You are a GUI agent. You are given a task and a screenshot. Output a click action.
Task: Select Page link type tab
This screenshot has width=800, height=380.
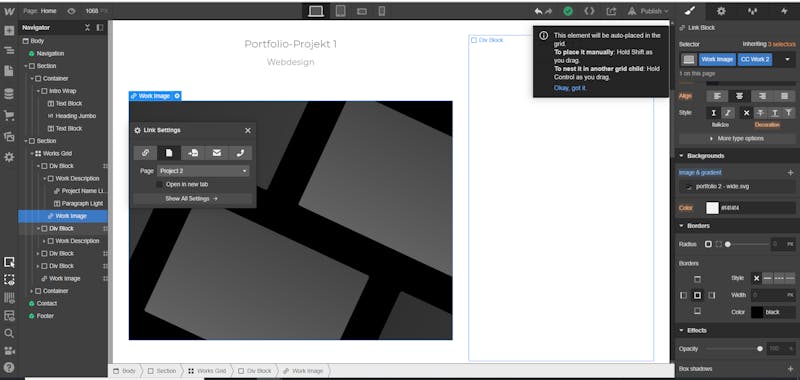(x=169, y=153)
